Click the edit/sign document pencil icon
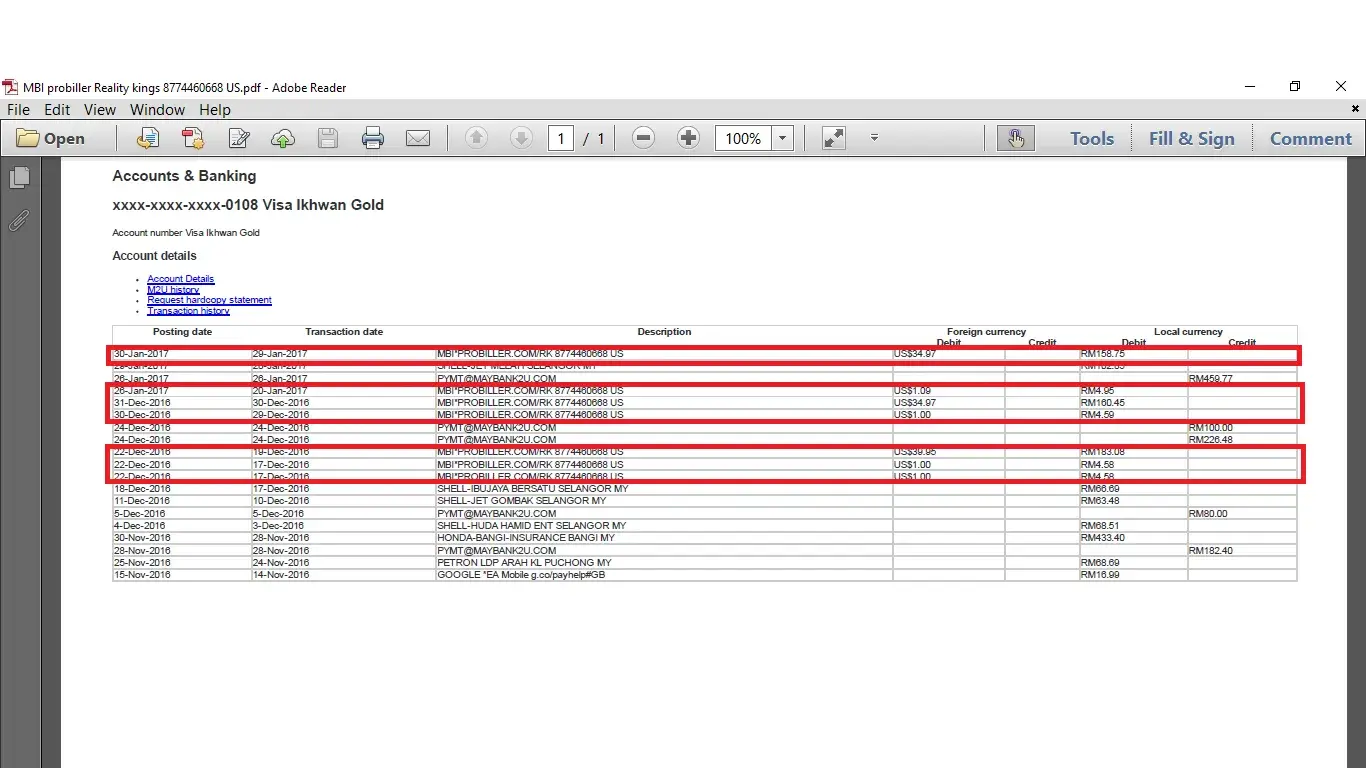This screenshot has width=1366, height=768. 238,139
